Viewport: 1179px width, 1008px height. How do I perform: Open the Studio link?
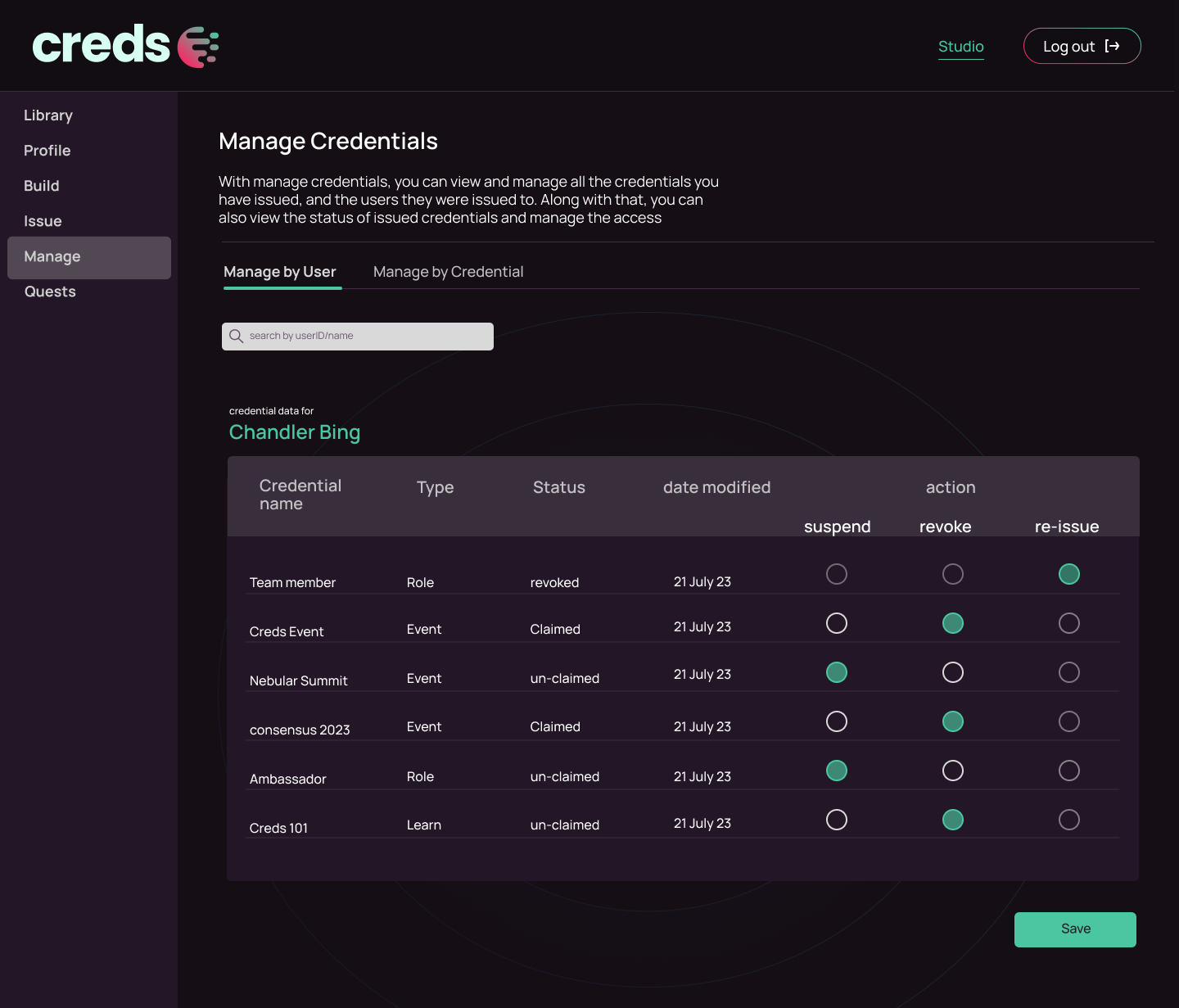[960, 47]
